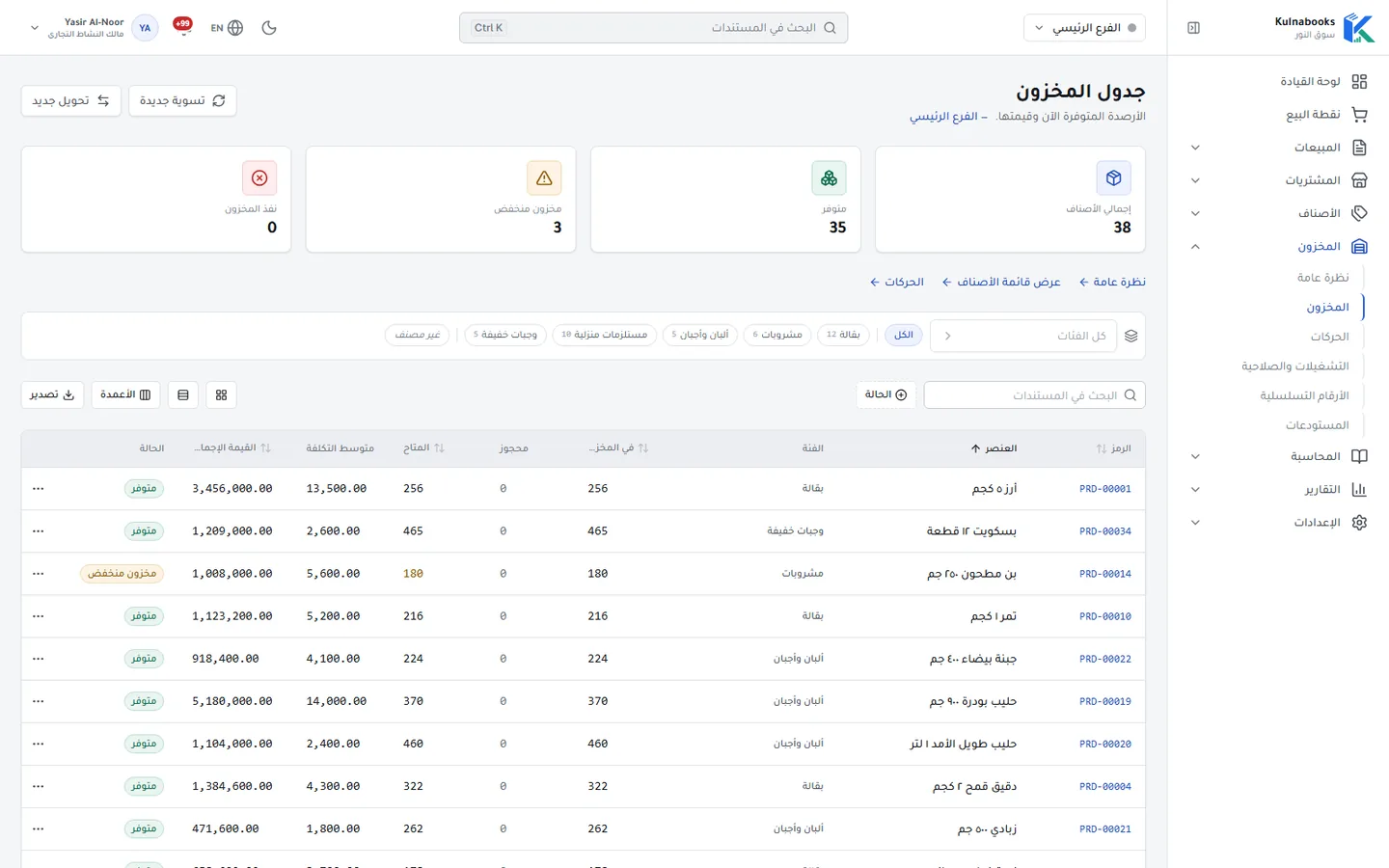This screenshot has height=868, width=1389.
Task: Expand the التقارير menu chevron
Action: tap(1195, 490)
